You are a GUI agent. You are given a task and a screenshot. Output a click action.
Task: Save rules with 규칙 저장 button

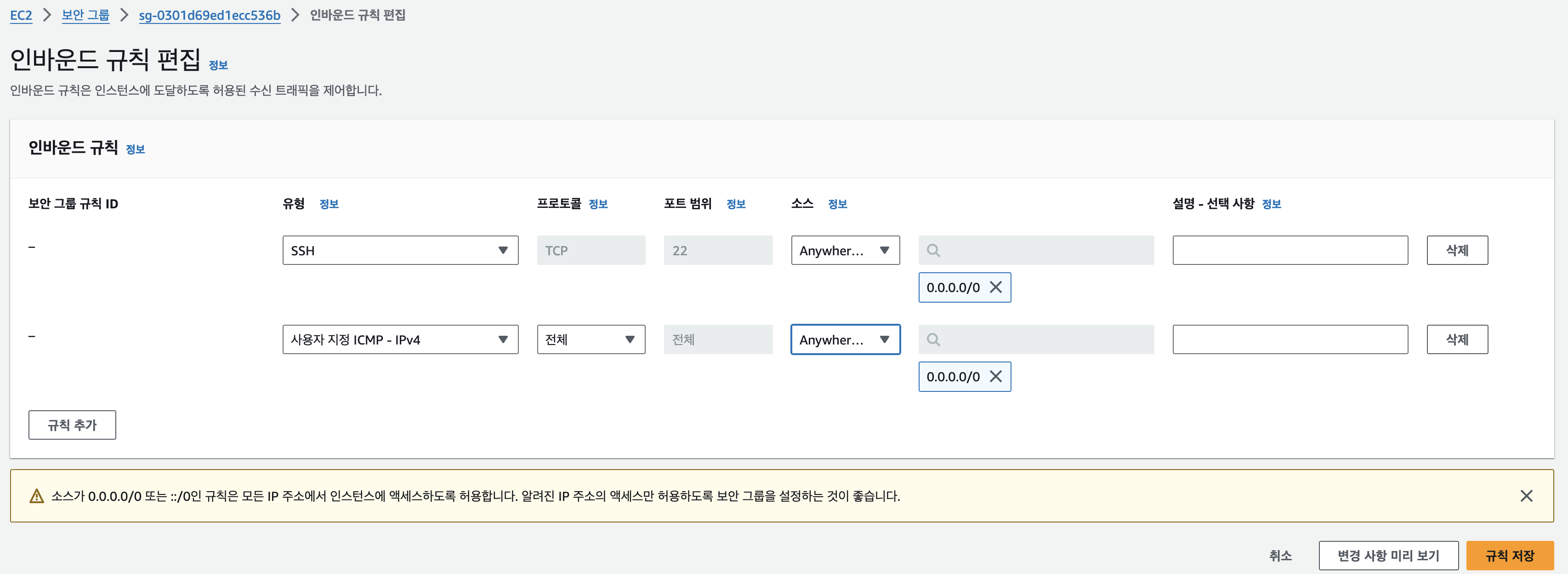pyautogui.click(x=1509, y=555)
